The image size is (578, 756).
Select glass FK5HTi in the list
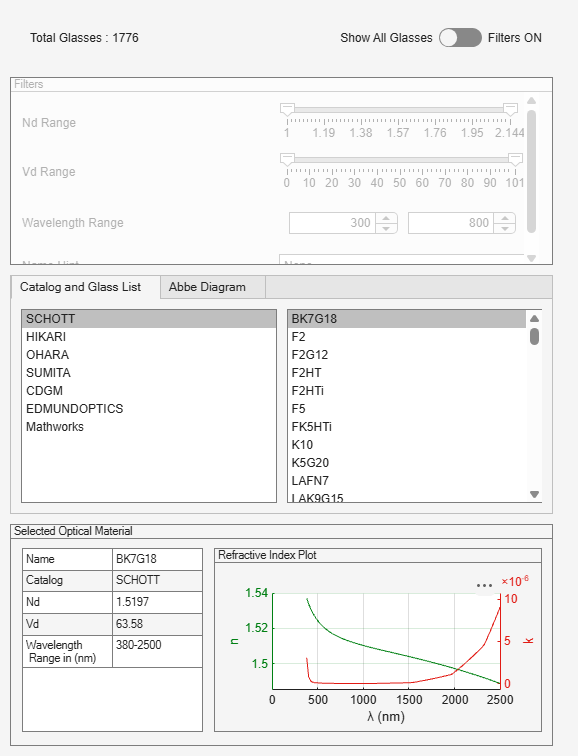407,427
